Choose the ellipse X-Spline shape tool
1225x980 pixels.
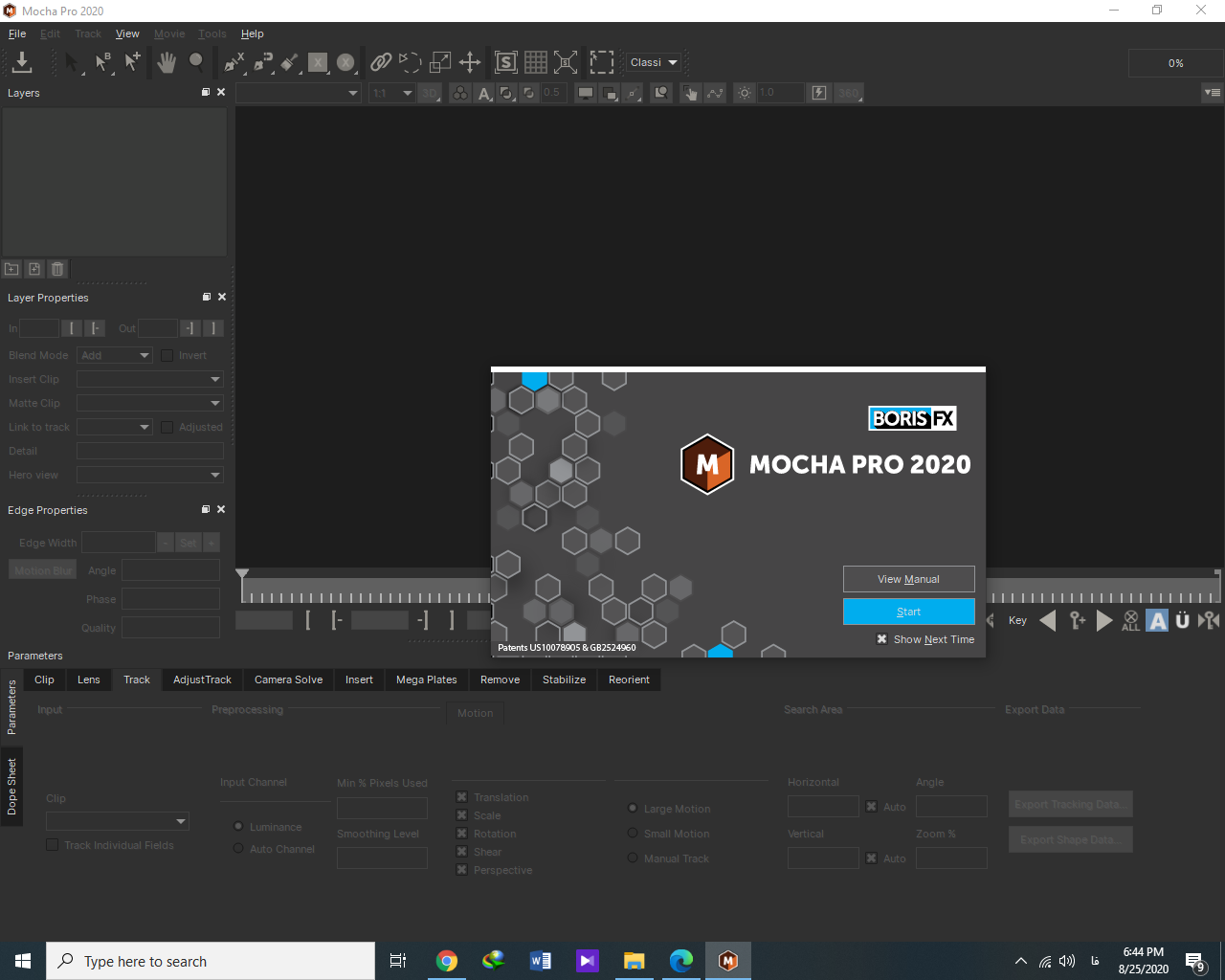click(x=345, y=62)
